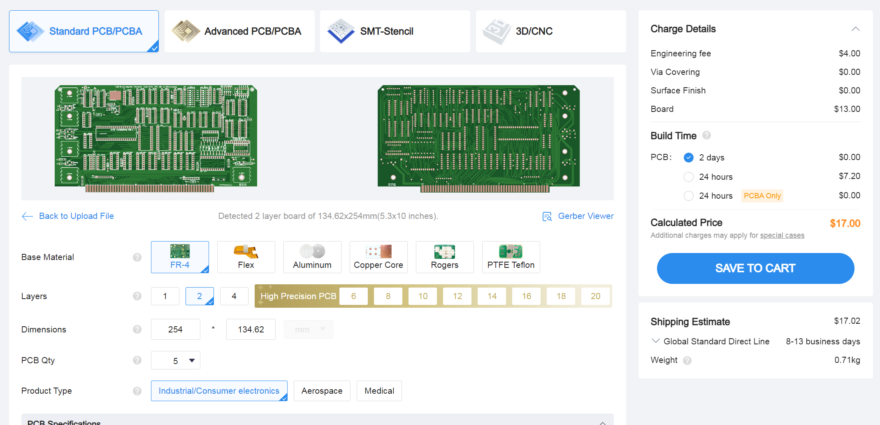
Task: Choose 24 hours build for $7.20
Action: pyautogui.click(x=689, y=176)
